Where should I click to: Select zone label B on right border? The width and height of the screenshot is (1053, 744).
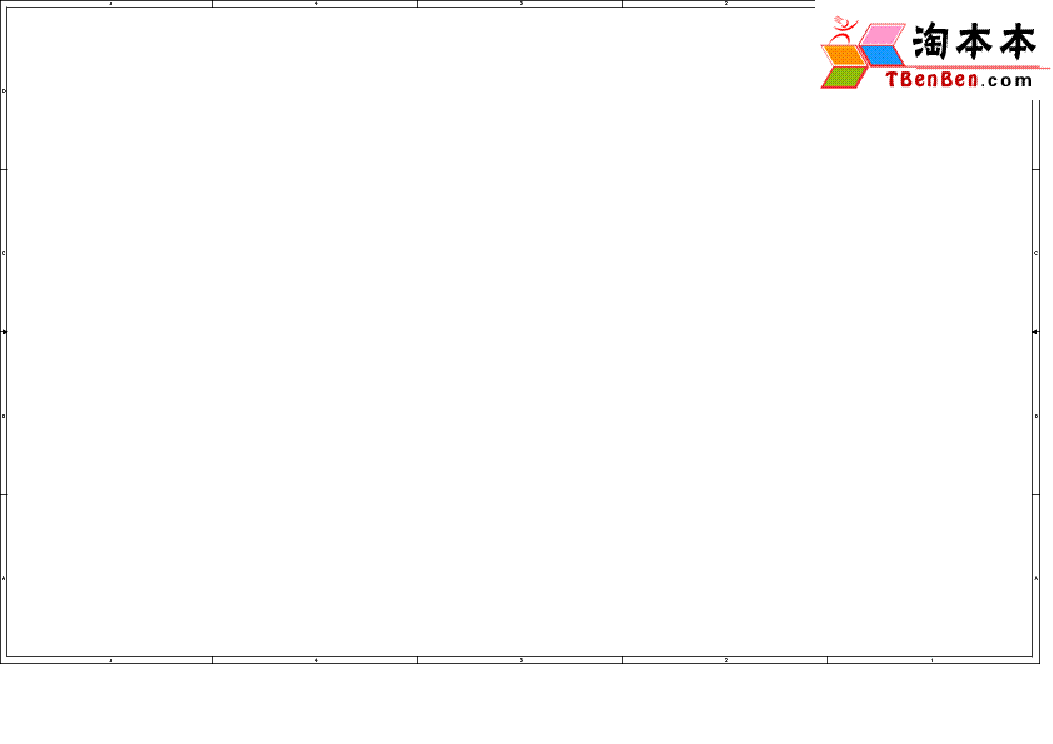[x=1035, y=415]
